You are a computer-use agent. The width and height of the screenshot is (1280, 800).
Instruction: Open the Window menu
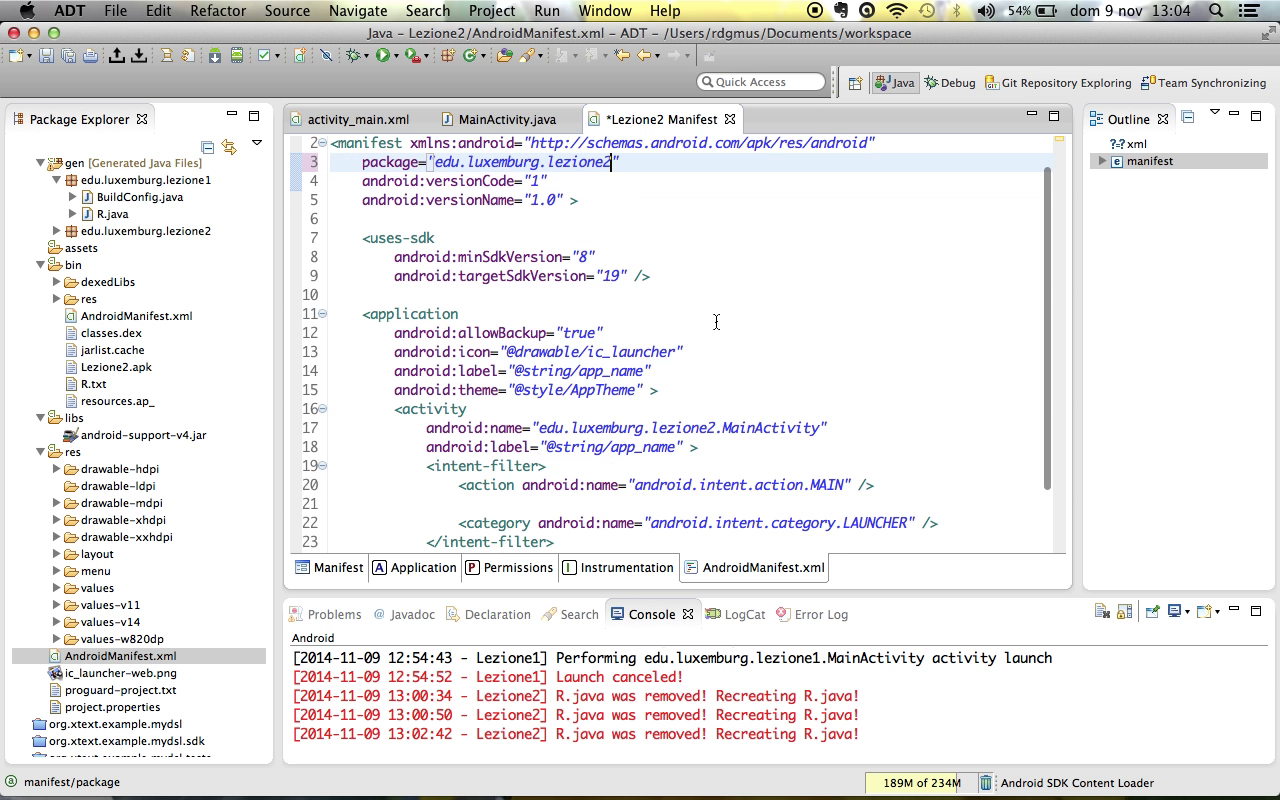tap(605, 11)
